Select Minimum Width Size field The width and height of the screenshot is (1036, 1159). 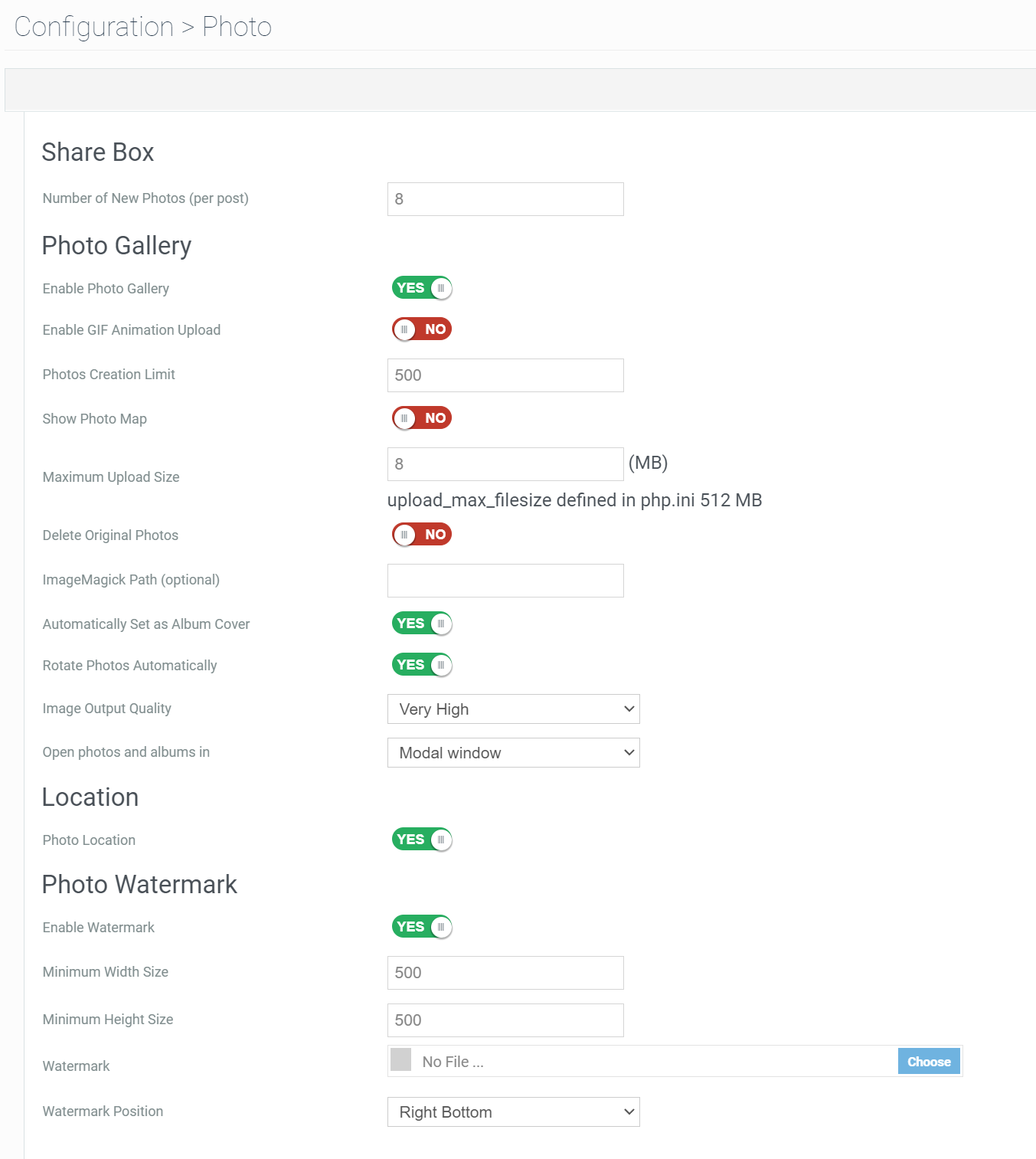pos(505,973)
